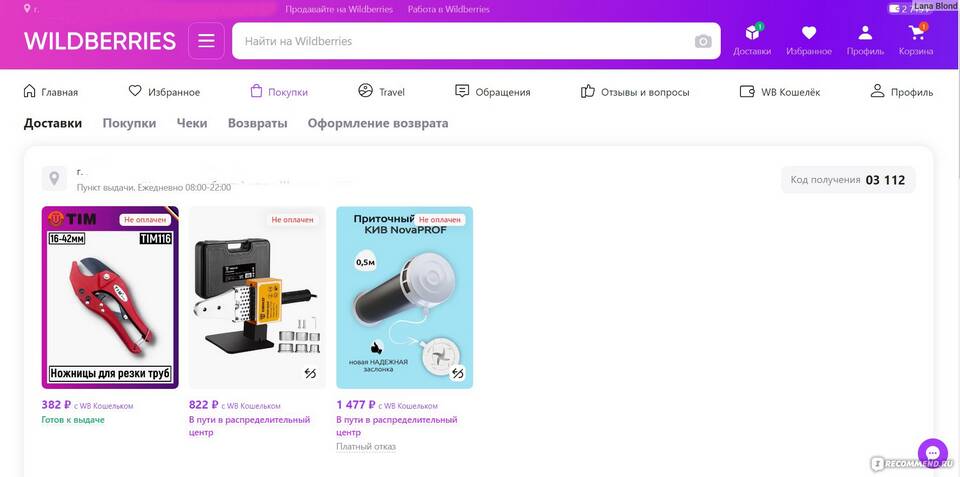Click Не оплачен badge on TIM scissors
The width and height of the screenshot is (960, 477).
[145, 219]
